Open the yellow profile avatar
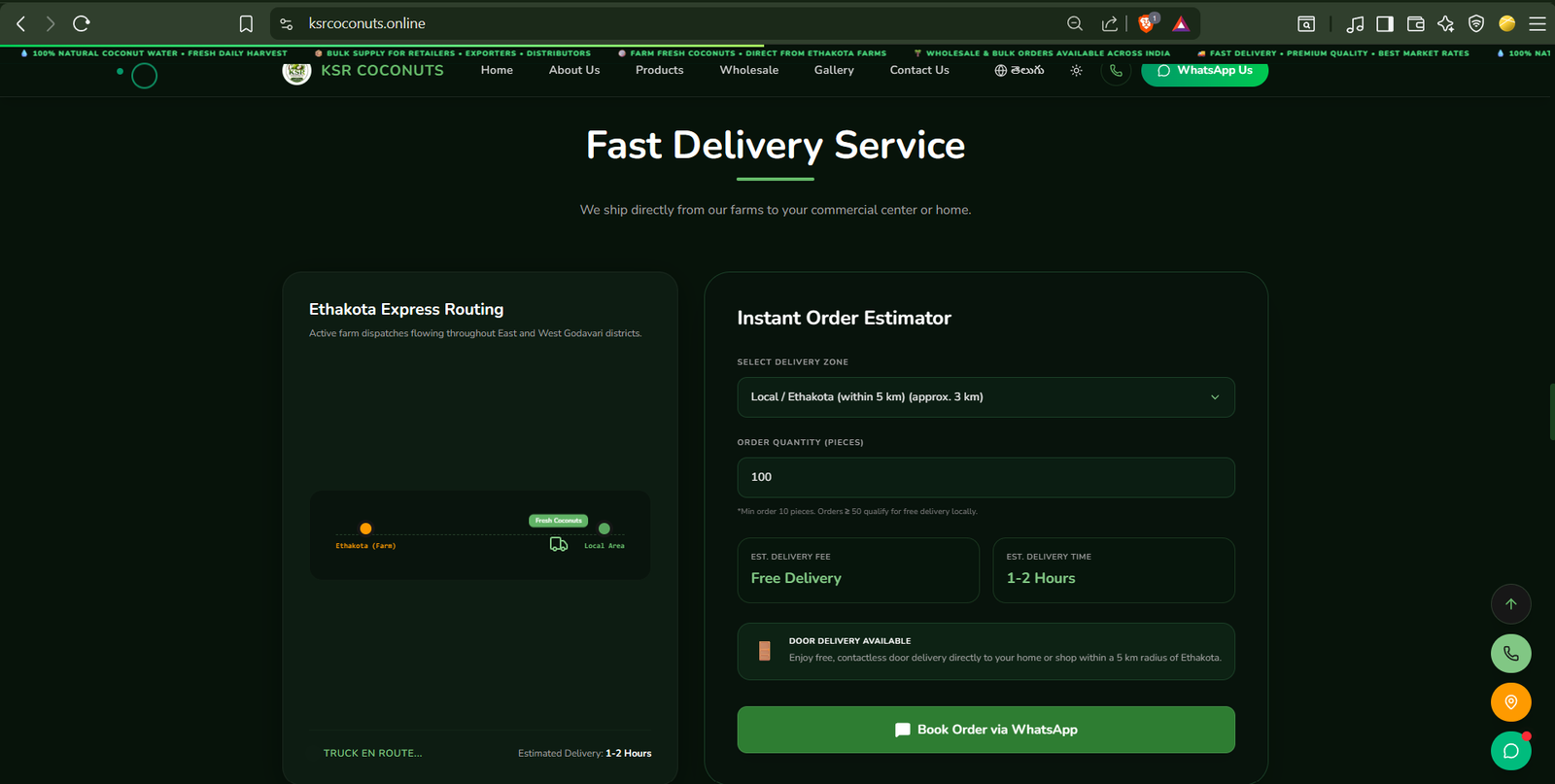 point(1507,23)
